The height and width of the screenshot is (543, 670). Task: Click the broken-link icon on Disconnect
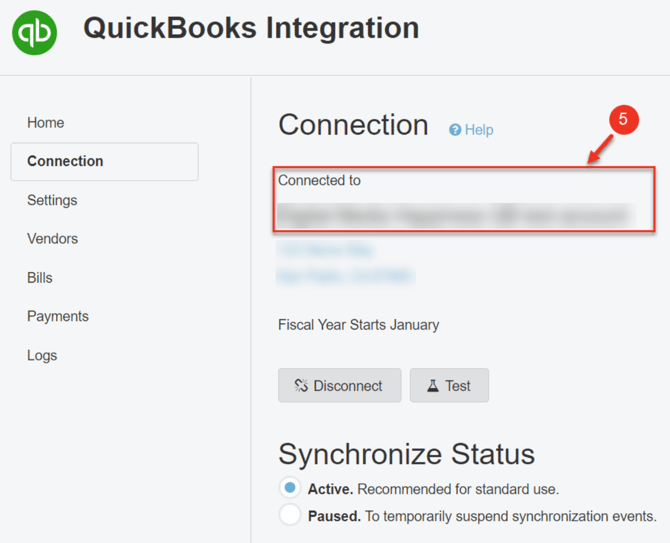click(x=300, y=386)
